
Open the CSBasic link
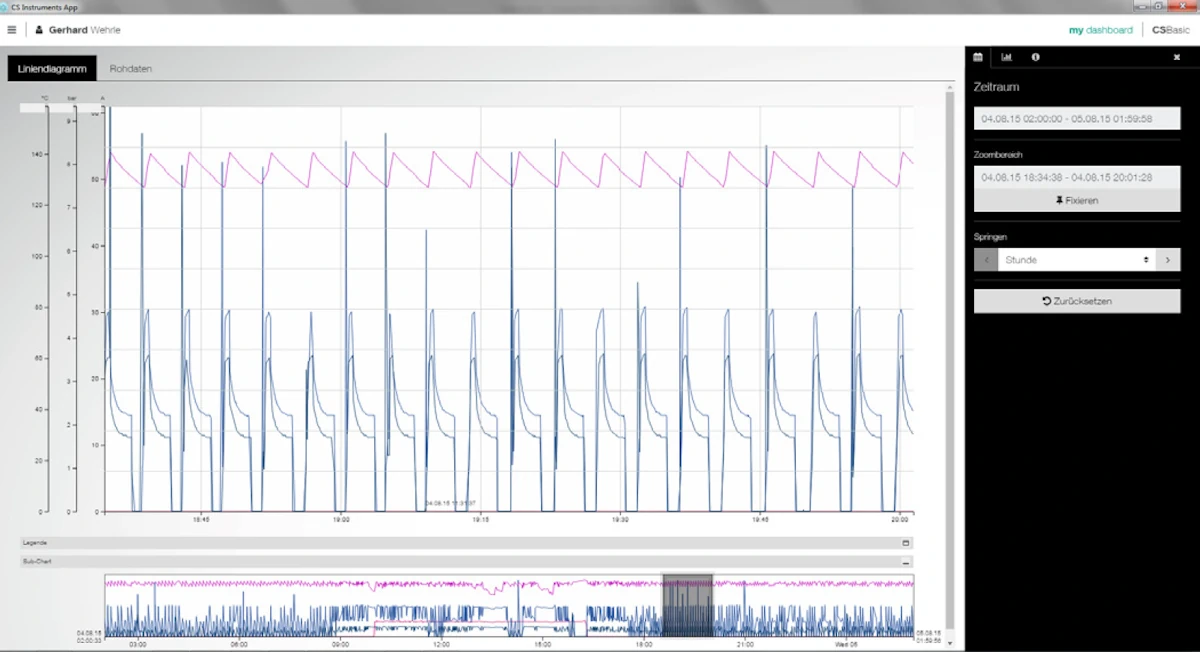point(1172,30)
